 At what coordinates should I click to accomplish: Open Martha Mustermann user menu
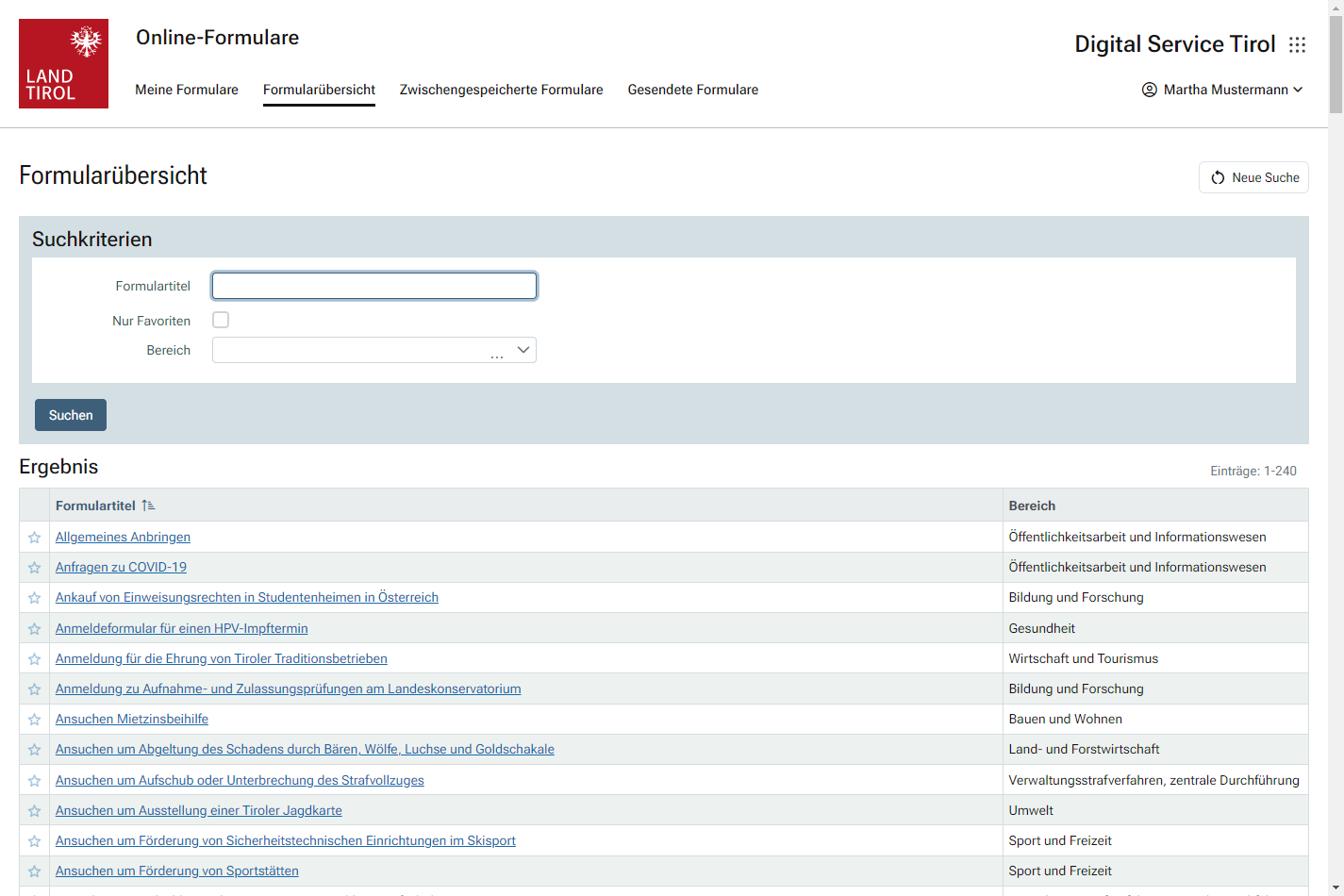click(1222, 90)
